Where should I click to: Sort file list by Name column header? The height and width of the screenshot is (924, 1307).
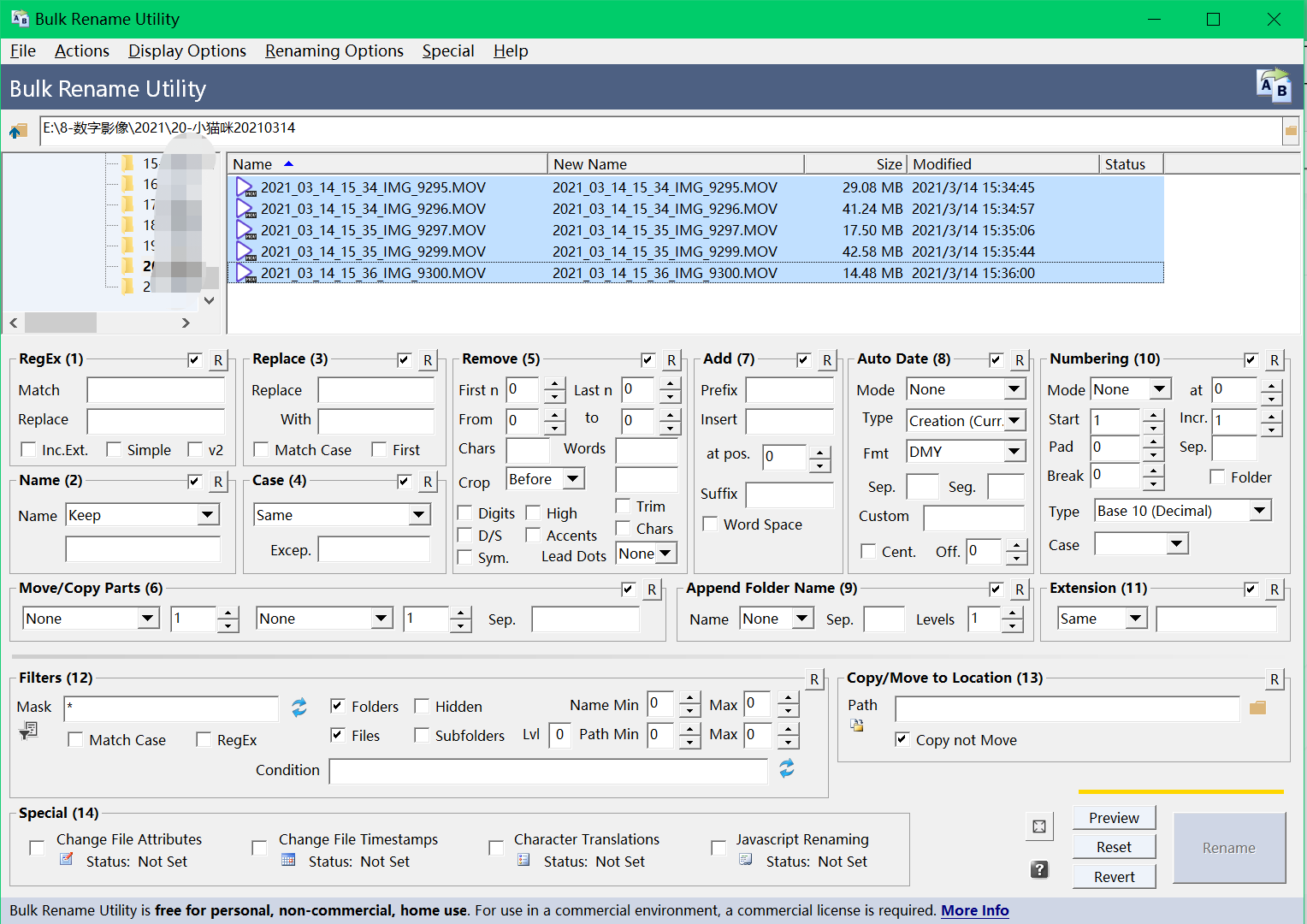pos(387,164)
